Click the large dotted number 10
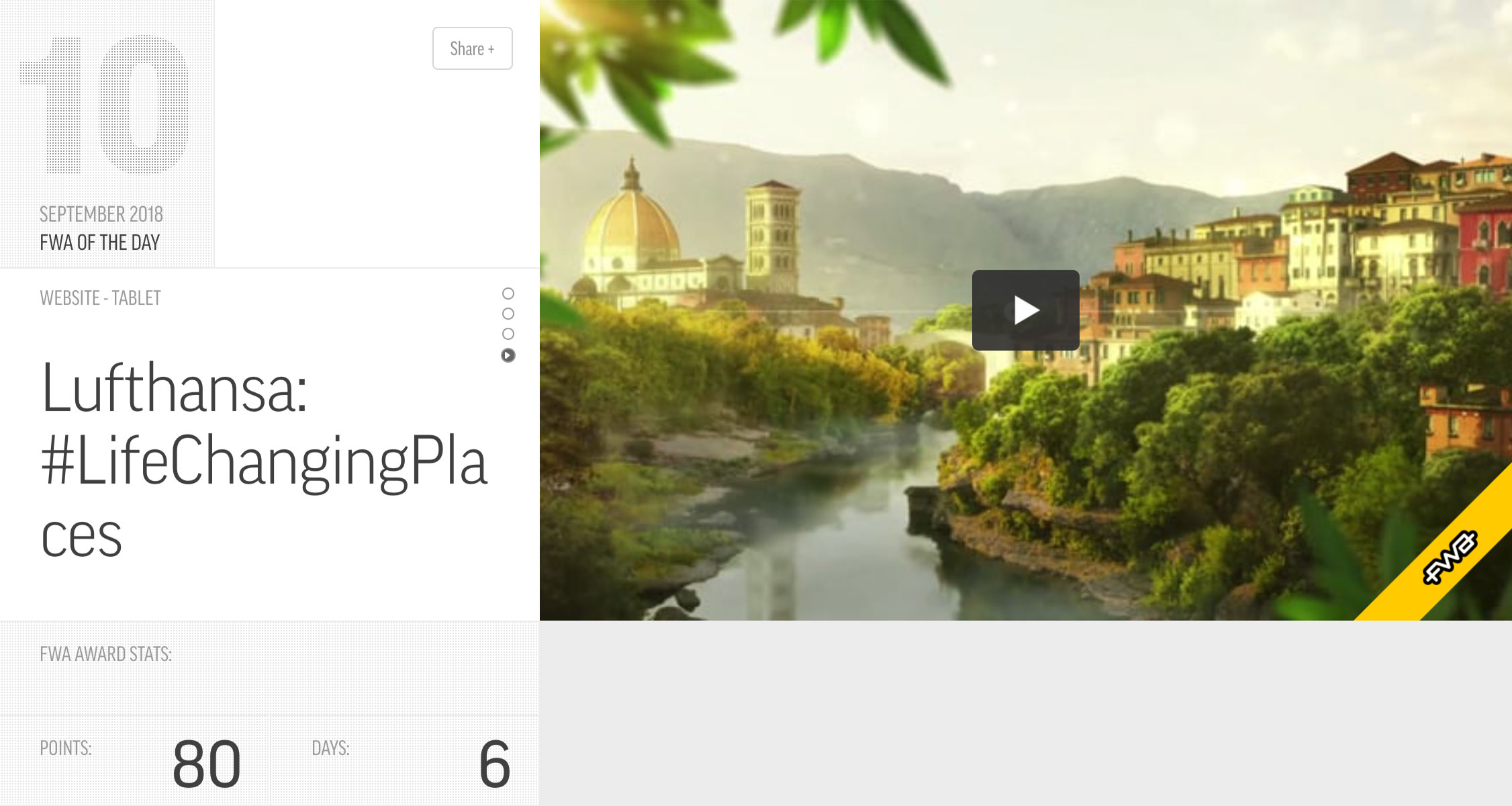Viewport: 1512px width, 806px height. [x=105, y=104]
